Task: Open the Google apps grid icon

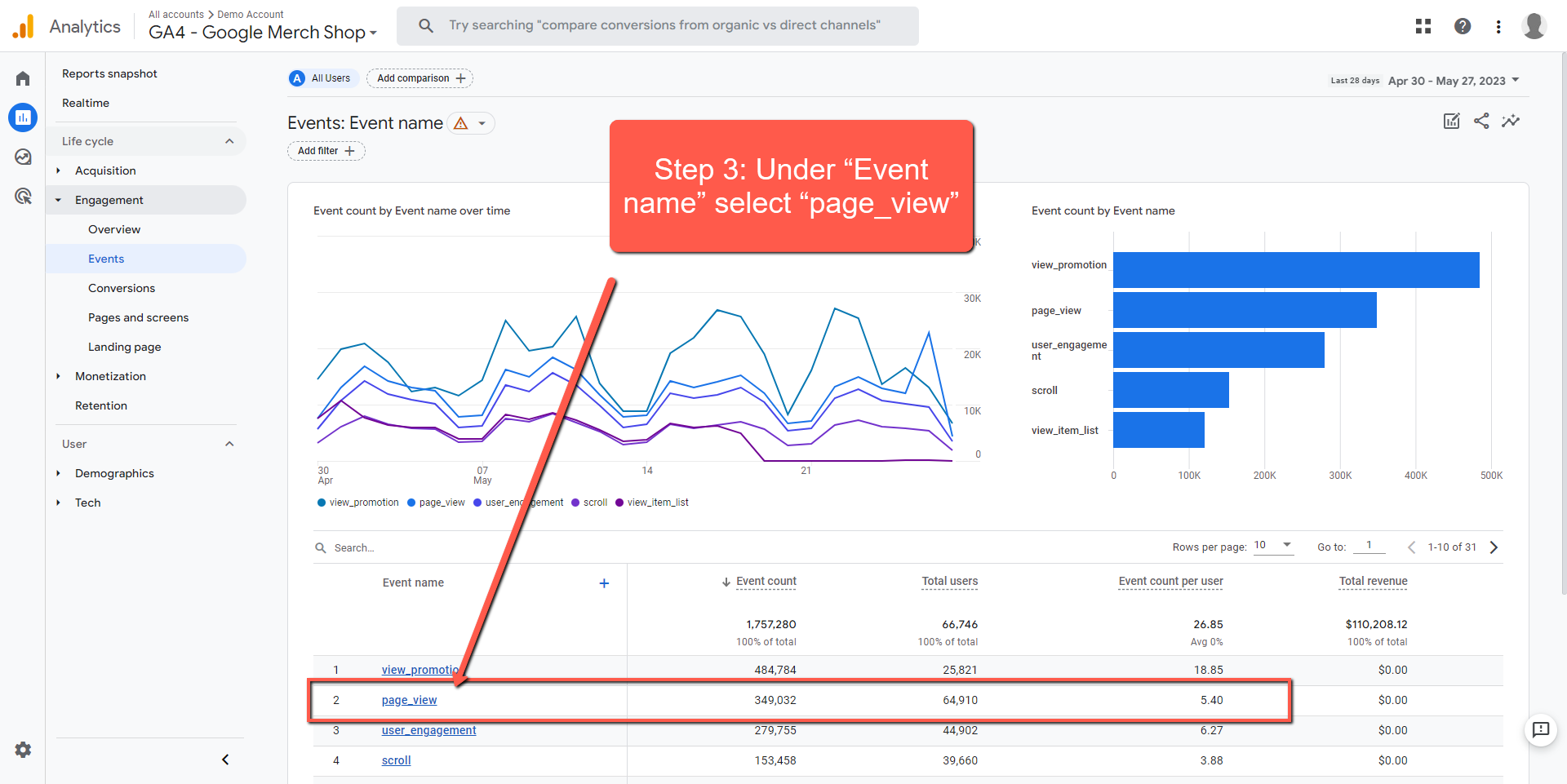Action: pyautogui.click(x=1423, y=26)
